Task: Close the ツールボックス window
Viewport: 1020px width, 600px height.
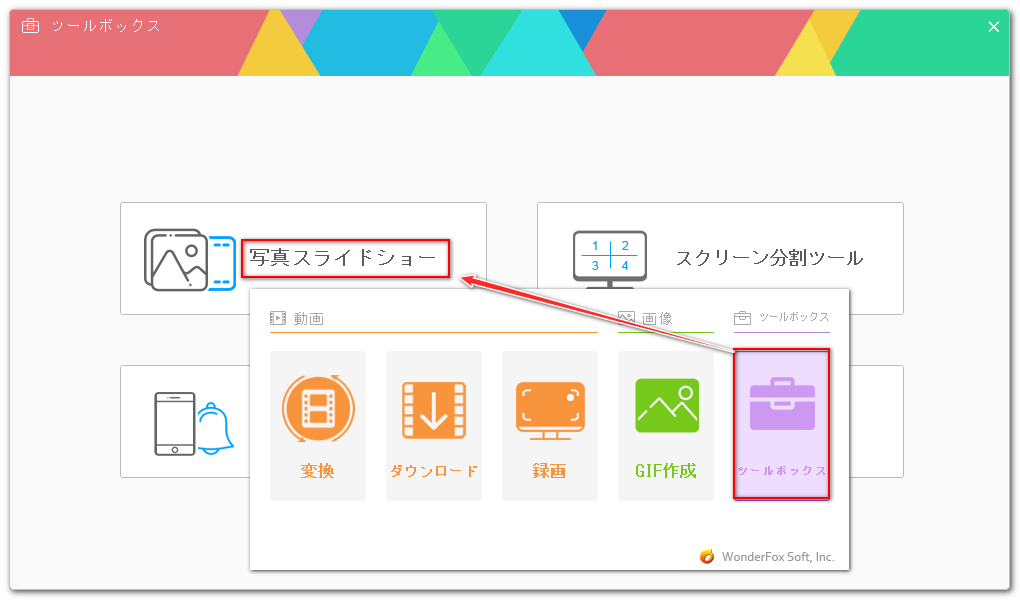Action: click(993, 27)
